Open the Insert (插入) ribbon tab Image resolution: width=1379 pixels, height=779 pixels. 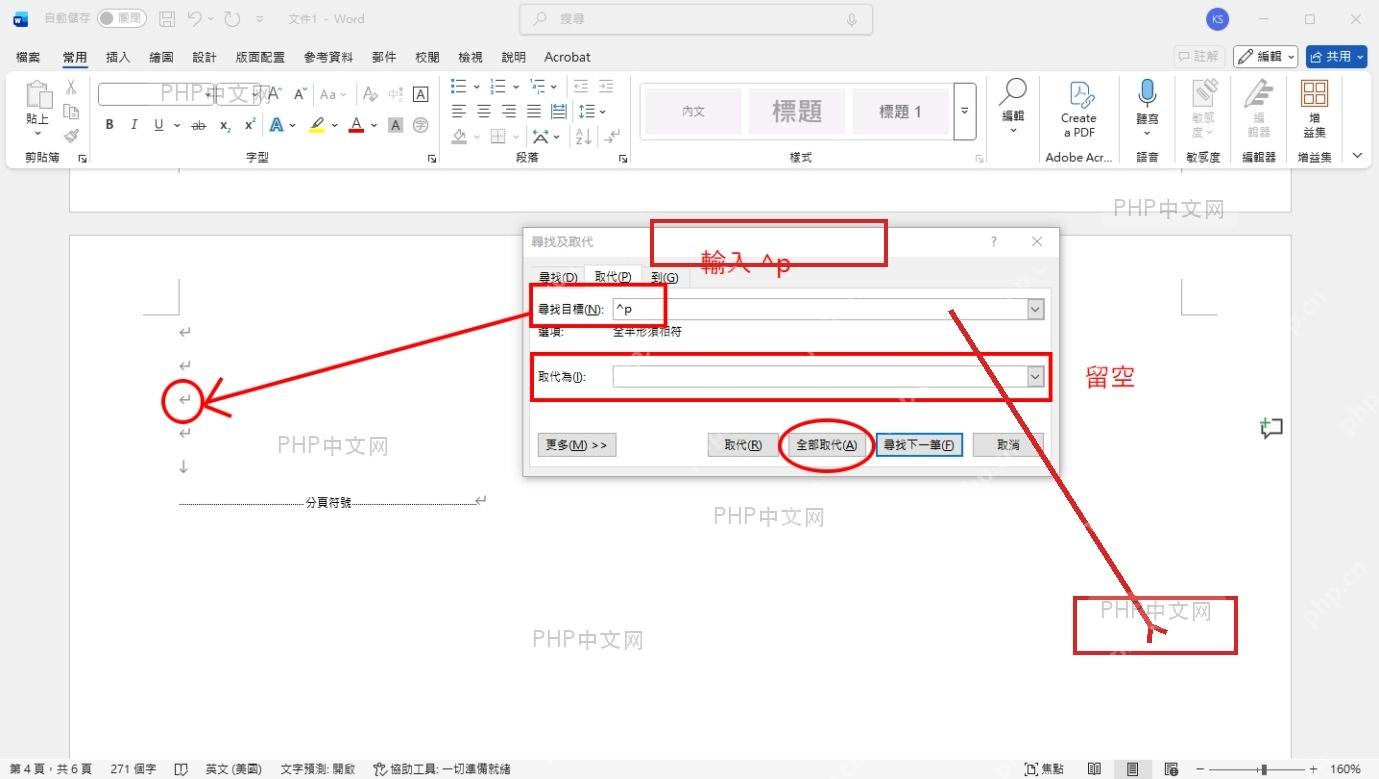[x=118, y=57]
